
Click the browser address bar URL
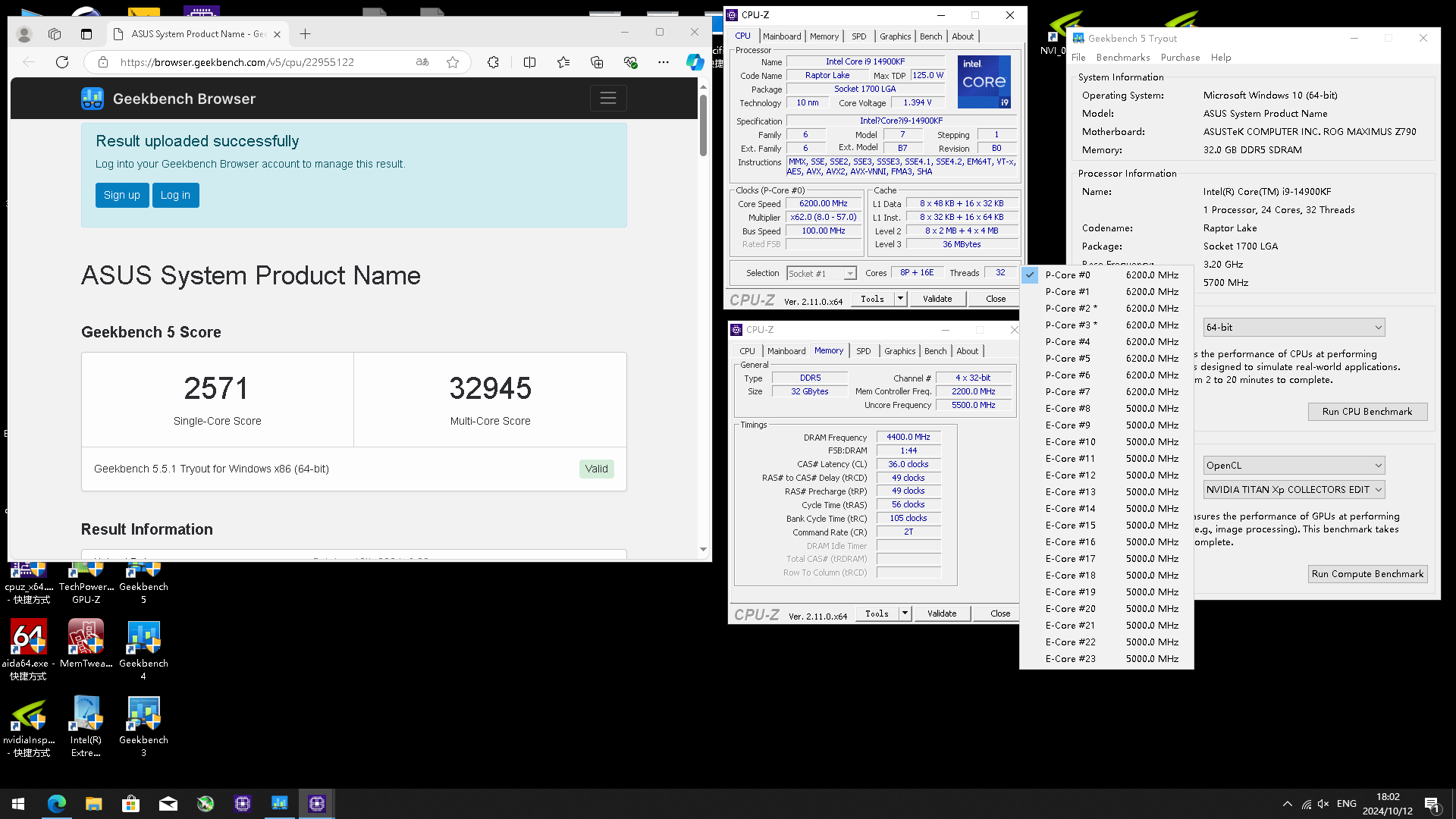(x=237, y=62)
